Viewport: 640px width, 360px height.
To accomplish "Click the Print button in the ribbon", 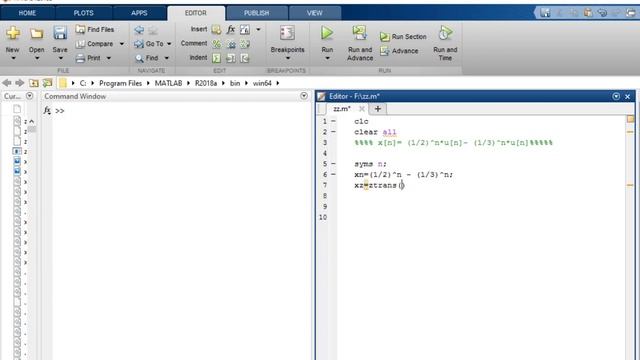I will (x=89, y=58).
